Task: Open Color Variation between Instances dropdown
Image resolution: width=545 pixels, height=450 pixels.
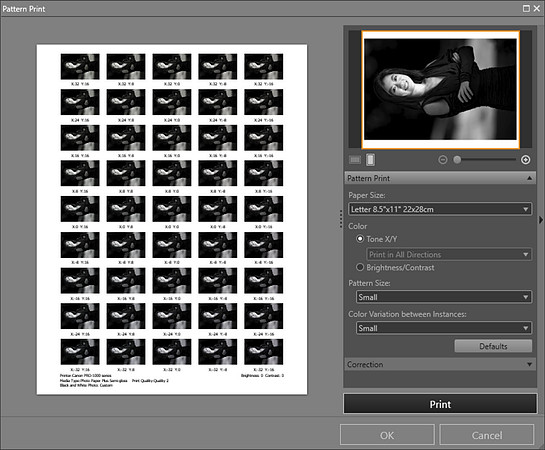Action: coord(444,328)
